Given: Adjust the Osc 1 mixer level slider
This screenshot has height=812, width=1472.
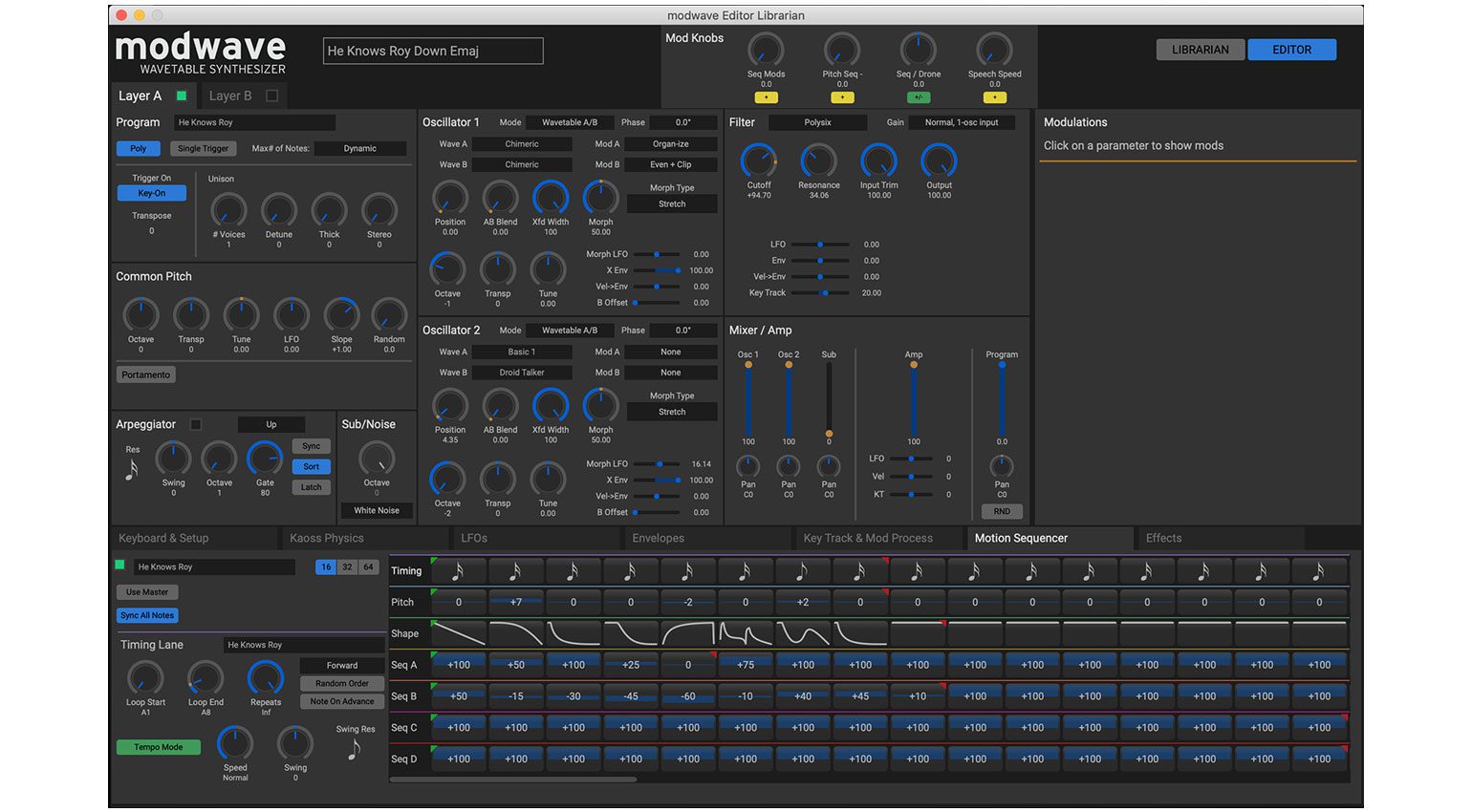Looking at the screenshot, I should (748, 398).
